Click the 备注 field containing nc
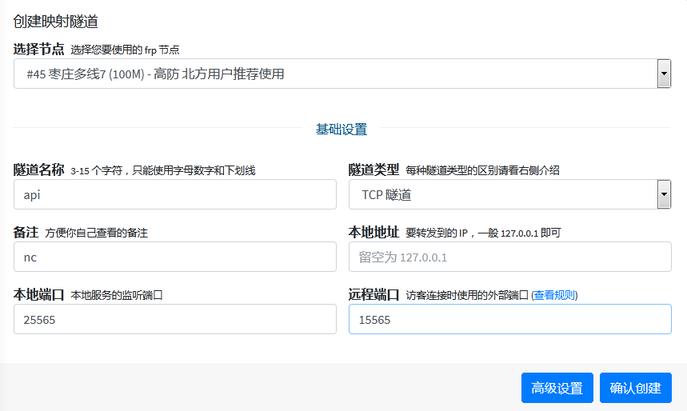 click(175, 257)
